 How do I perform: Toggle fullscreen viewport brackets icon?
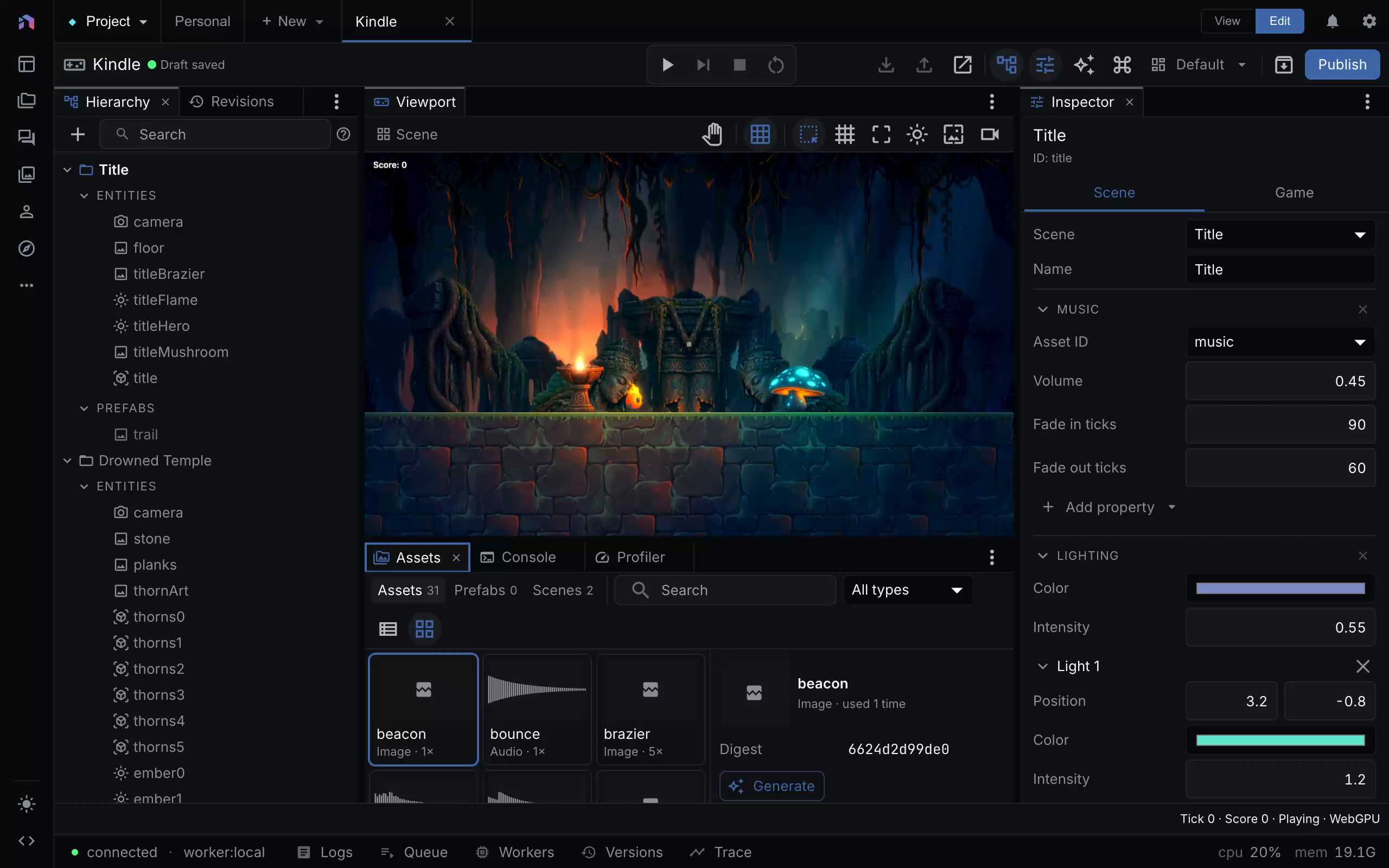[881, 135]
